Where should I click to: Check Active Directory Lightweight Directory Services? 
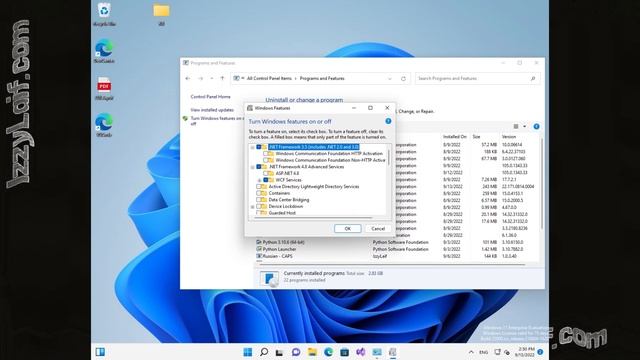(x=259, y=187)
